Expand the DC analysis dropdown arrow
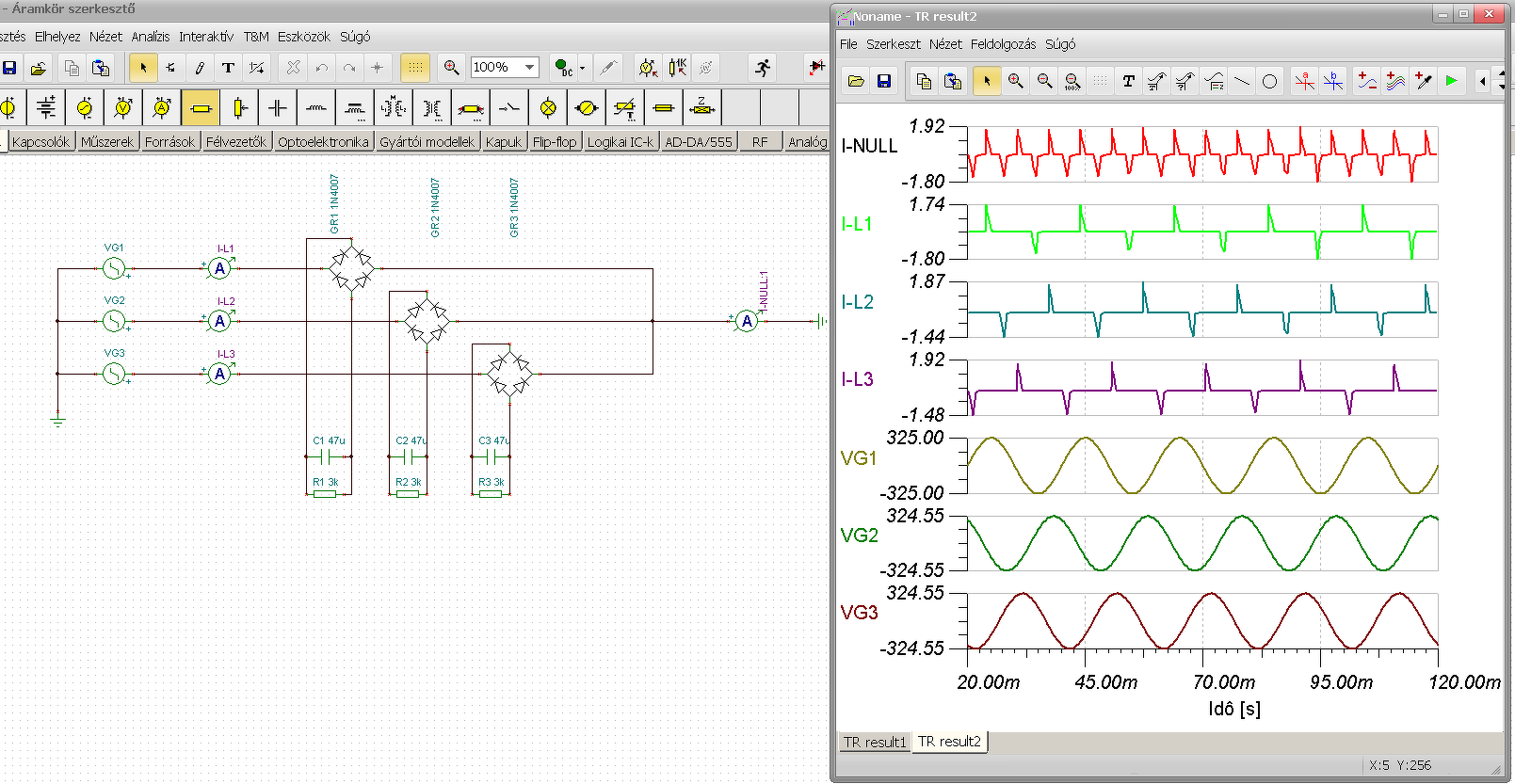1515x784 pixels. (x=582, y=68)
